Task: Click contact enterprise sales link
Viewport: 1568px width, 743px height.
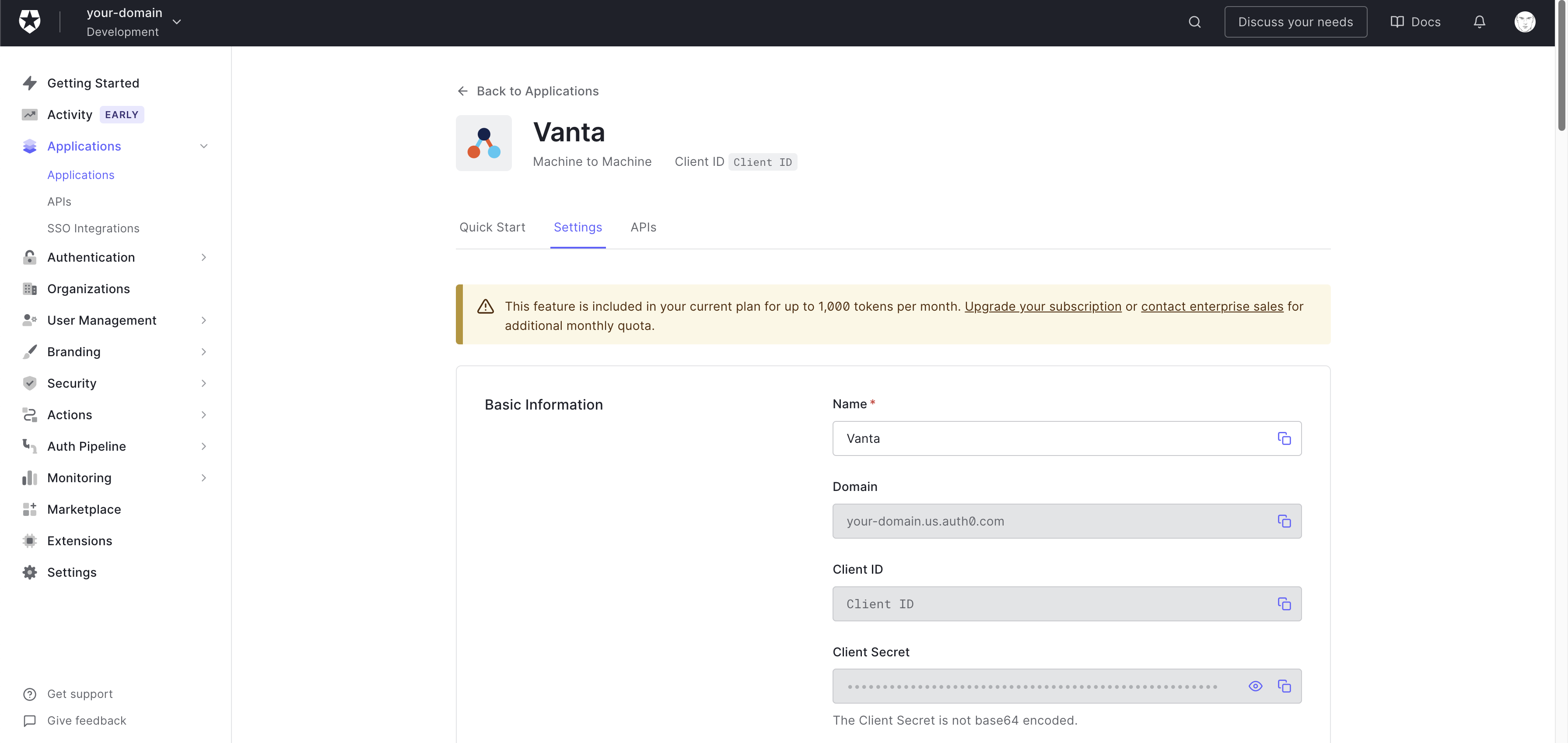Action: point(1212,306)
